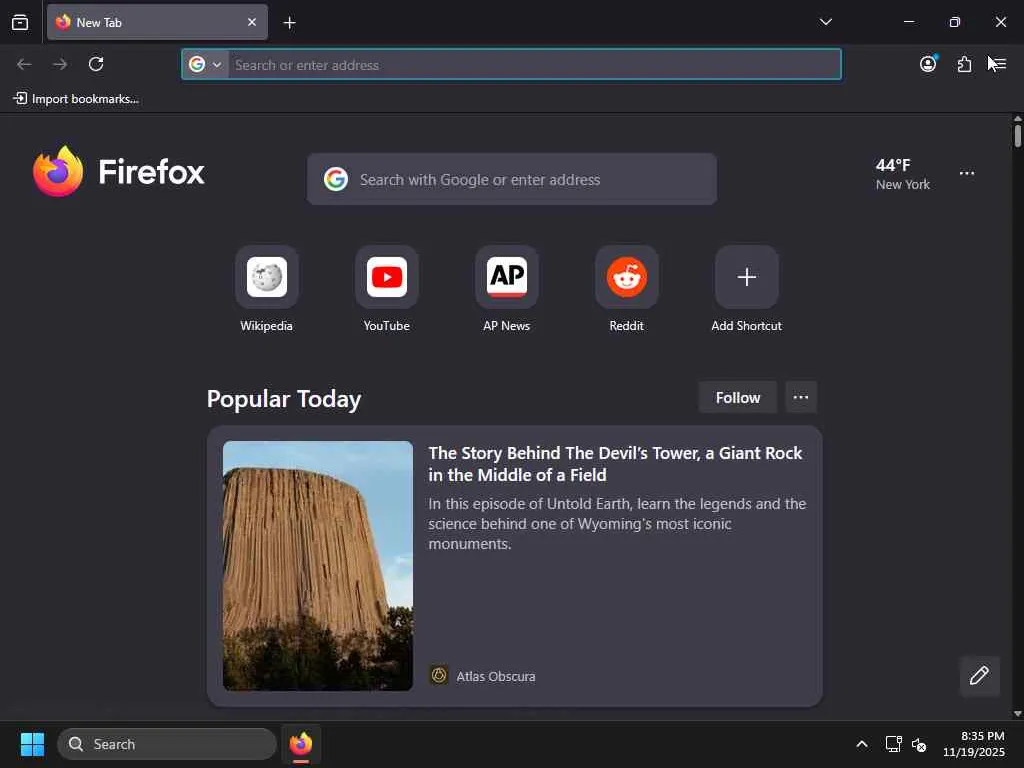1024x768 pixels.
Task: Click the Popular Today heading
Action: (x=283, y=398)
